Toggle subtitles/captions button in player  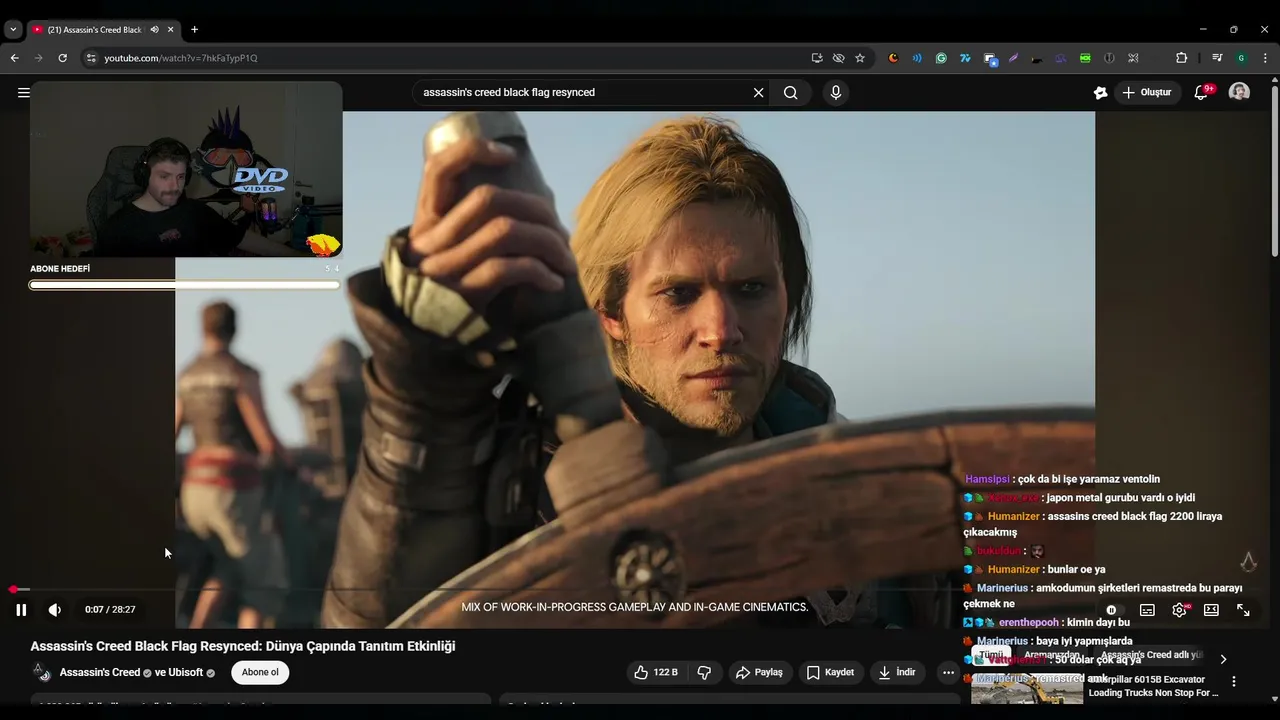(1147, 609)
